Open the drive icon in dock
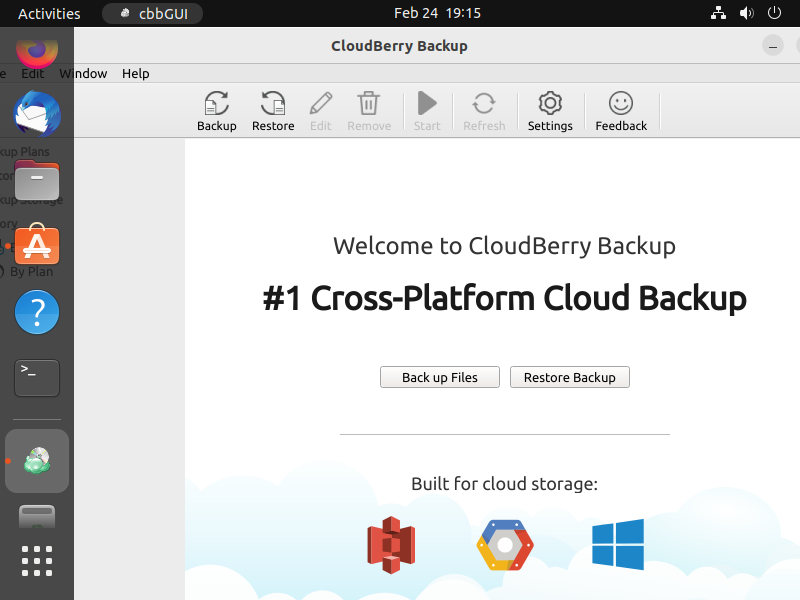Screen dimensions: 800x600 pos(37,516)
